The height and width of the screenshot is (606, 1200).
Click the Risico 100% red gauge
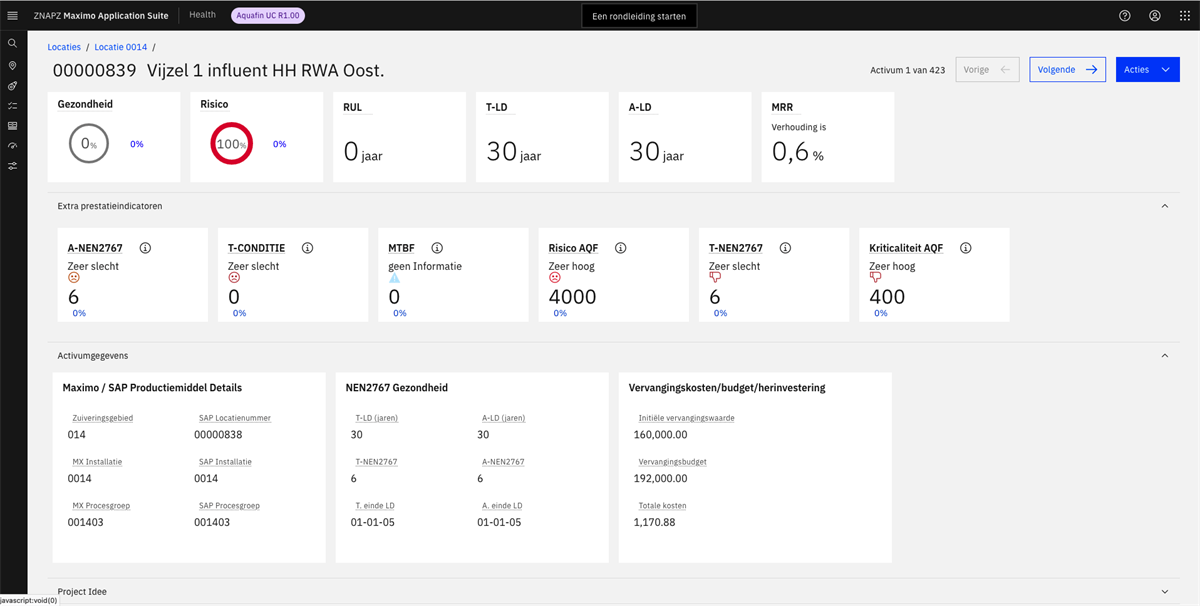(231, 144)
